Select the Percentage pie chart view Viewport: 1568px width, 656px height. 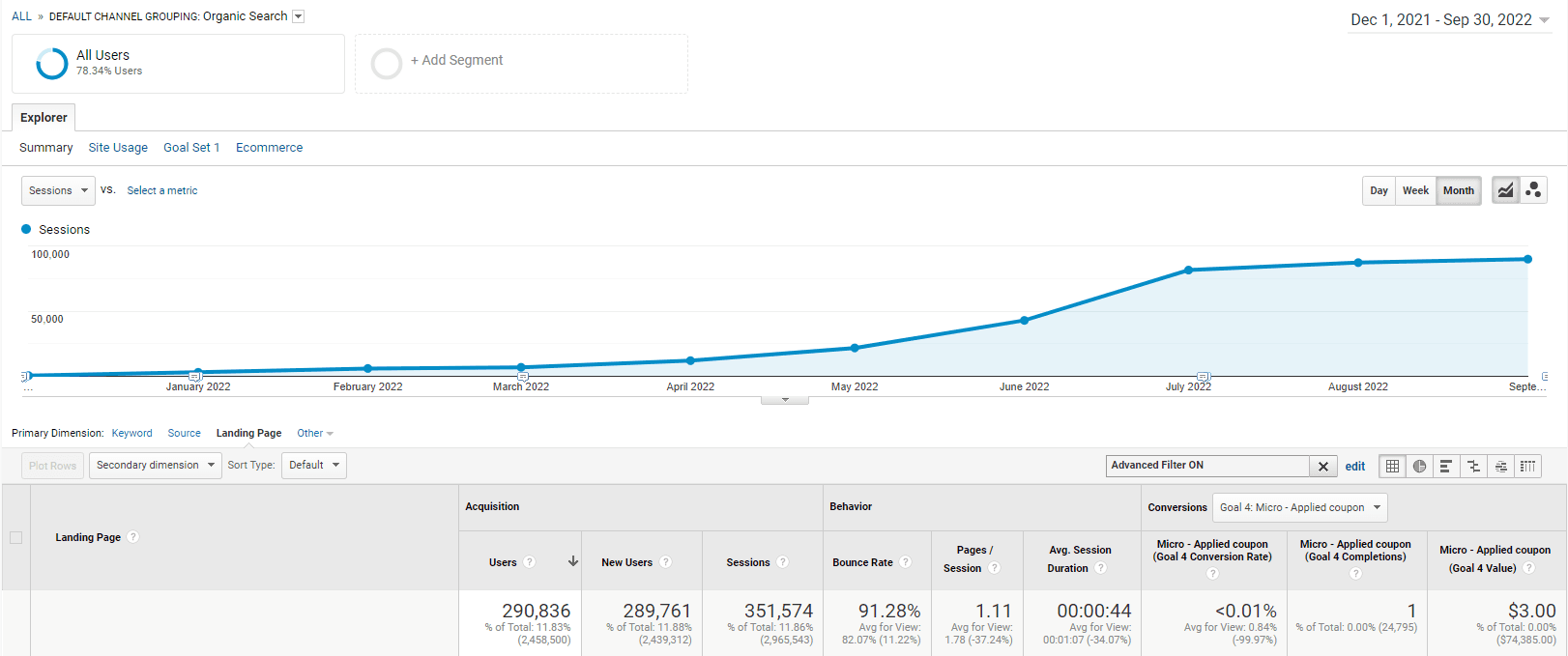pos(1419,467)
